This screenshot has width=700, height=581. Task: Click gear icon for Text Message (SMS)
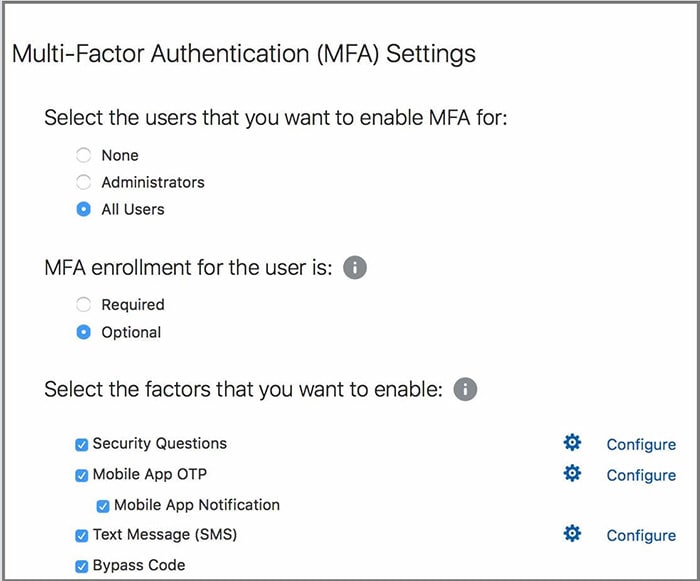tap(572, 534)
